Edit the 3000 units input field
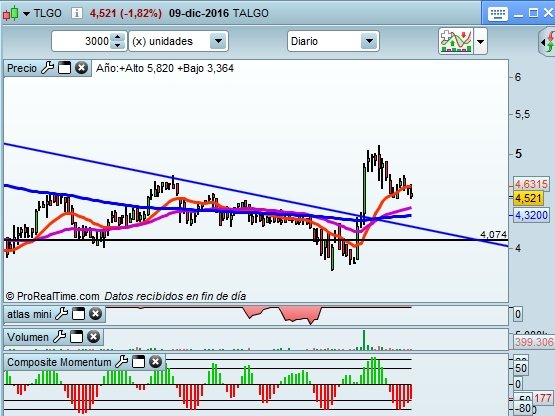 coord(81,41)
